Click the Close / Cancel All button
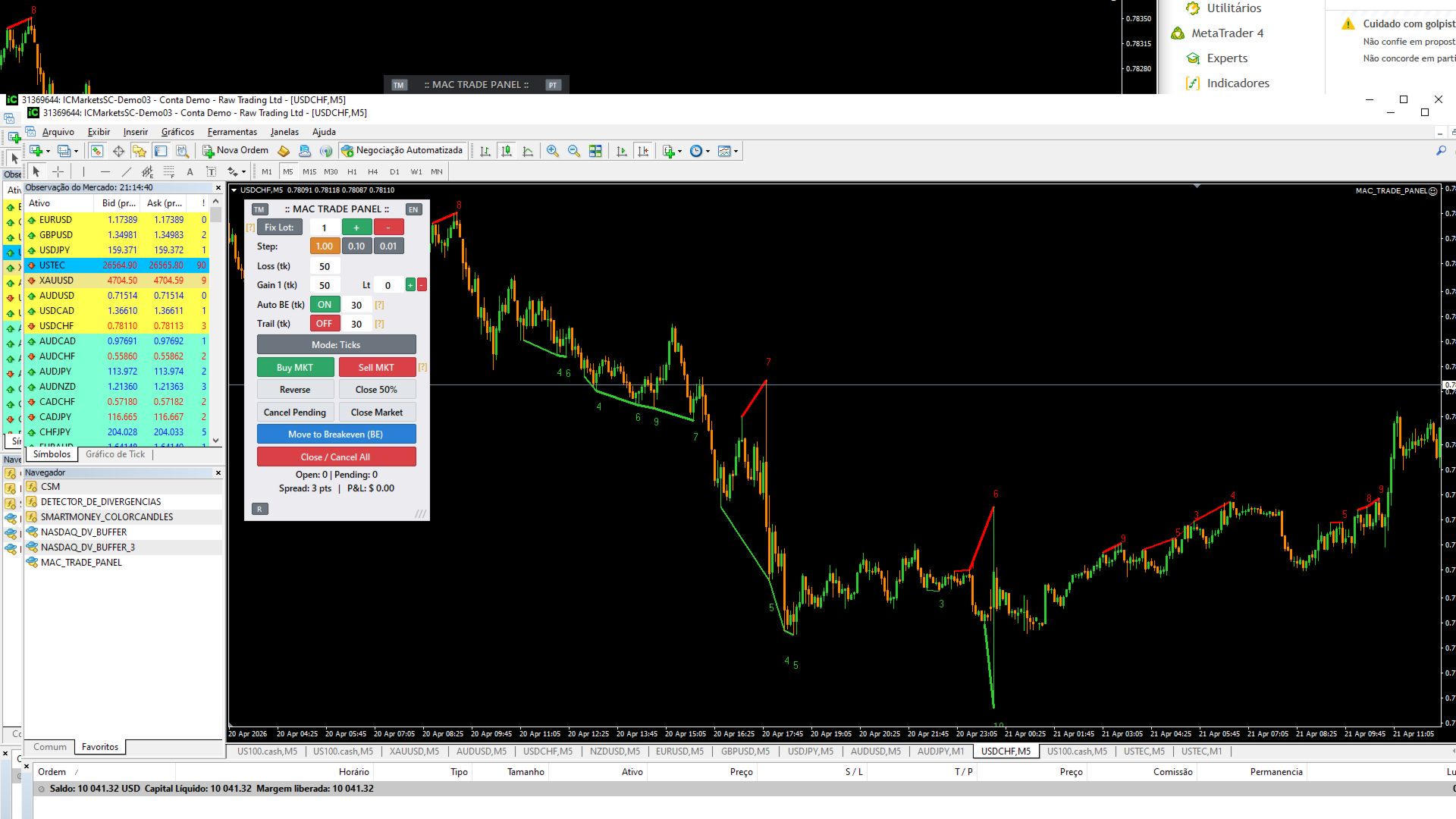Viewport: 1456px width, 819px height. (x=336, y=457)
